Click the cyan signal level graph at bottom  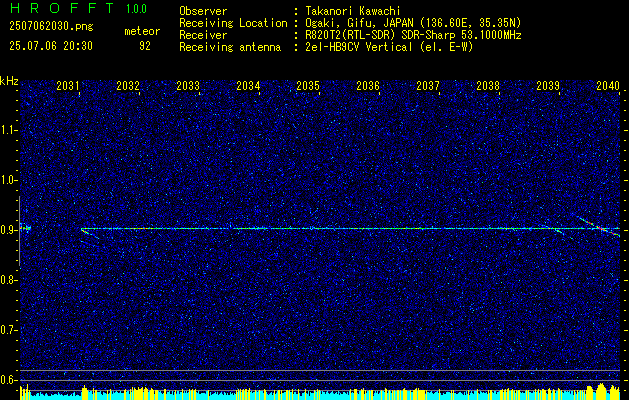320,393
